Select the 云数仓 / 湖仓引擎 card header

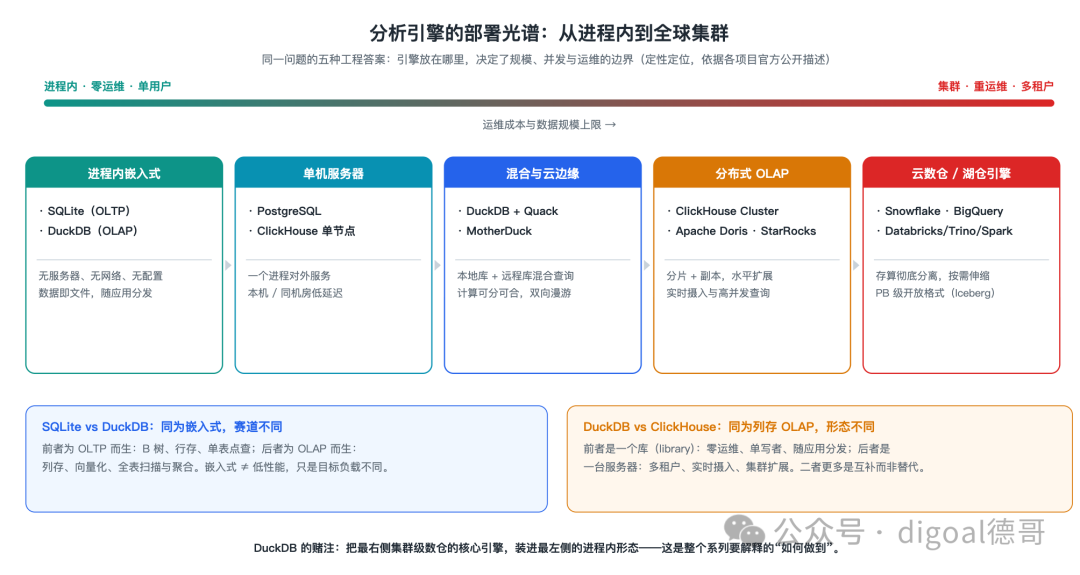click(x=962, y=173)
